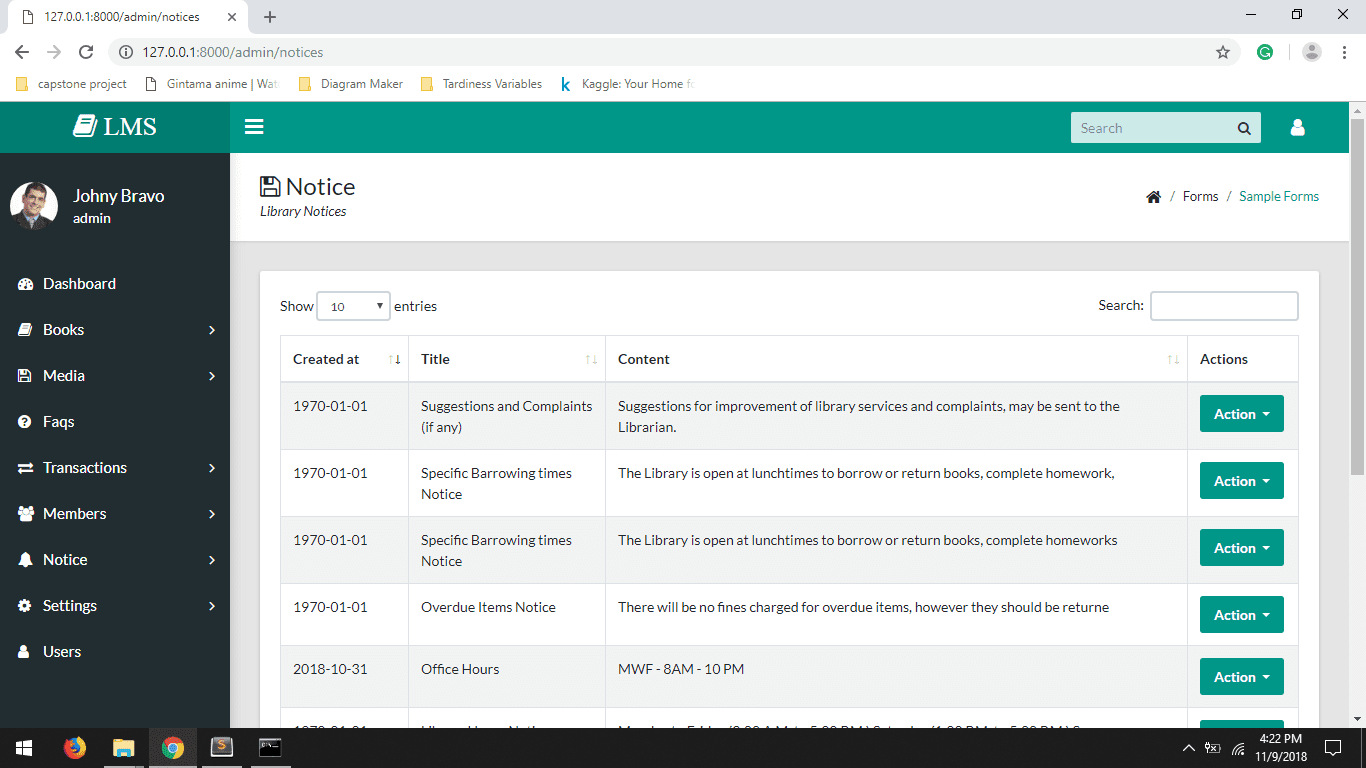Viewport: 1366px width, 768px height.
Task: Open the Users section in sidebar
Action: click(x=63, y=651)
